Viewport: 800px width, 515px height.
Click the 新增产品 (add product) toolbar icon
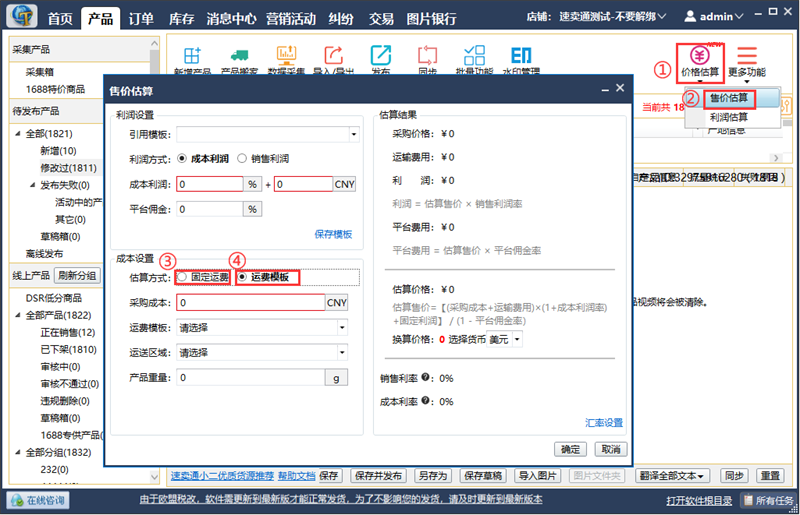click(192, 55)
